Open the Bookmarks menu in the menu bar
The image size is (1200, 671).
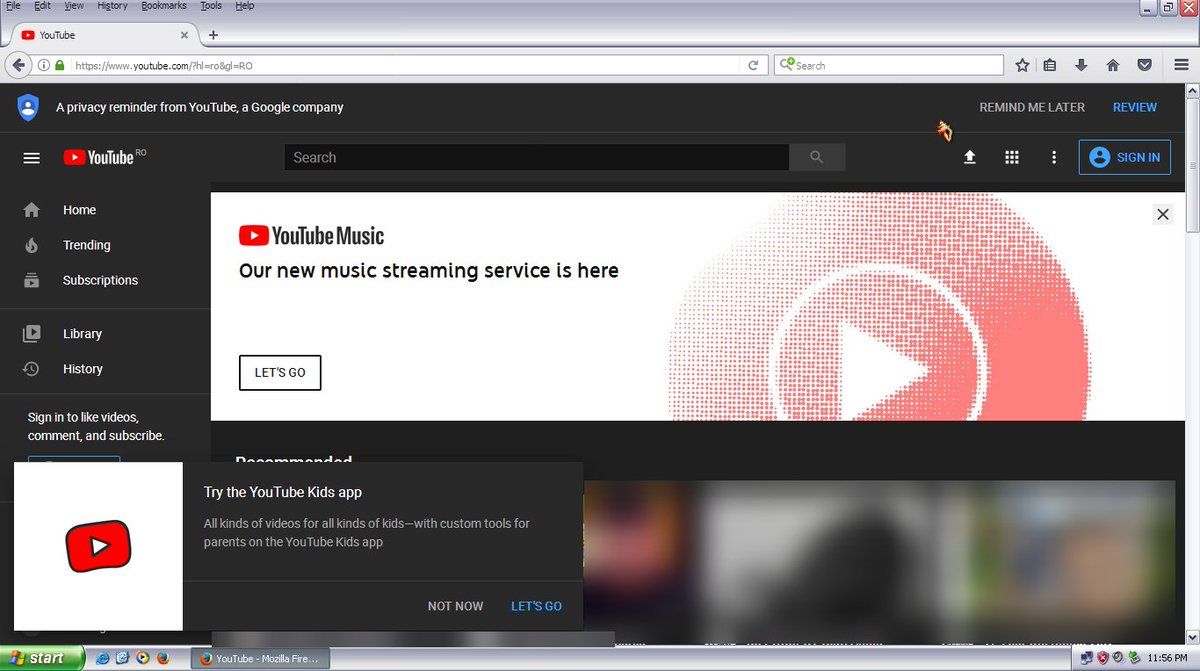coord(163,6)
